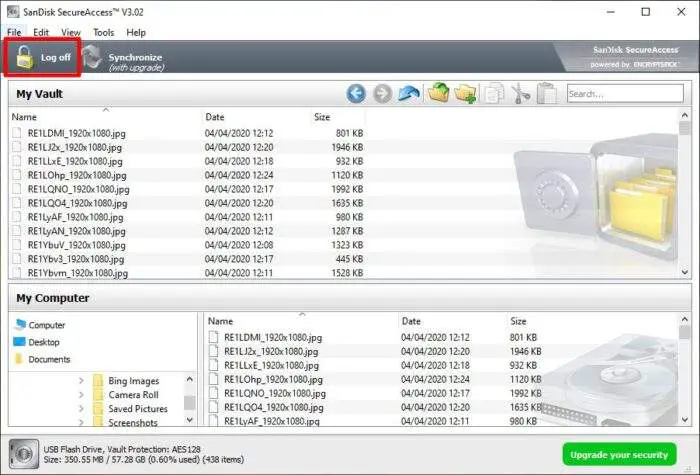700x475 pixels.
Task: Select the Screenshots folder label
Action: (x=133, y=422)
